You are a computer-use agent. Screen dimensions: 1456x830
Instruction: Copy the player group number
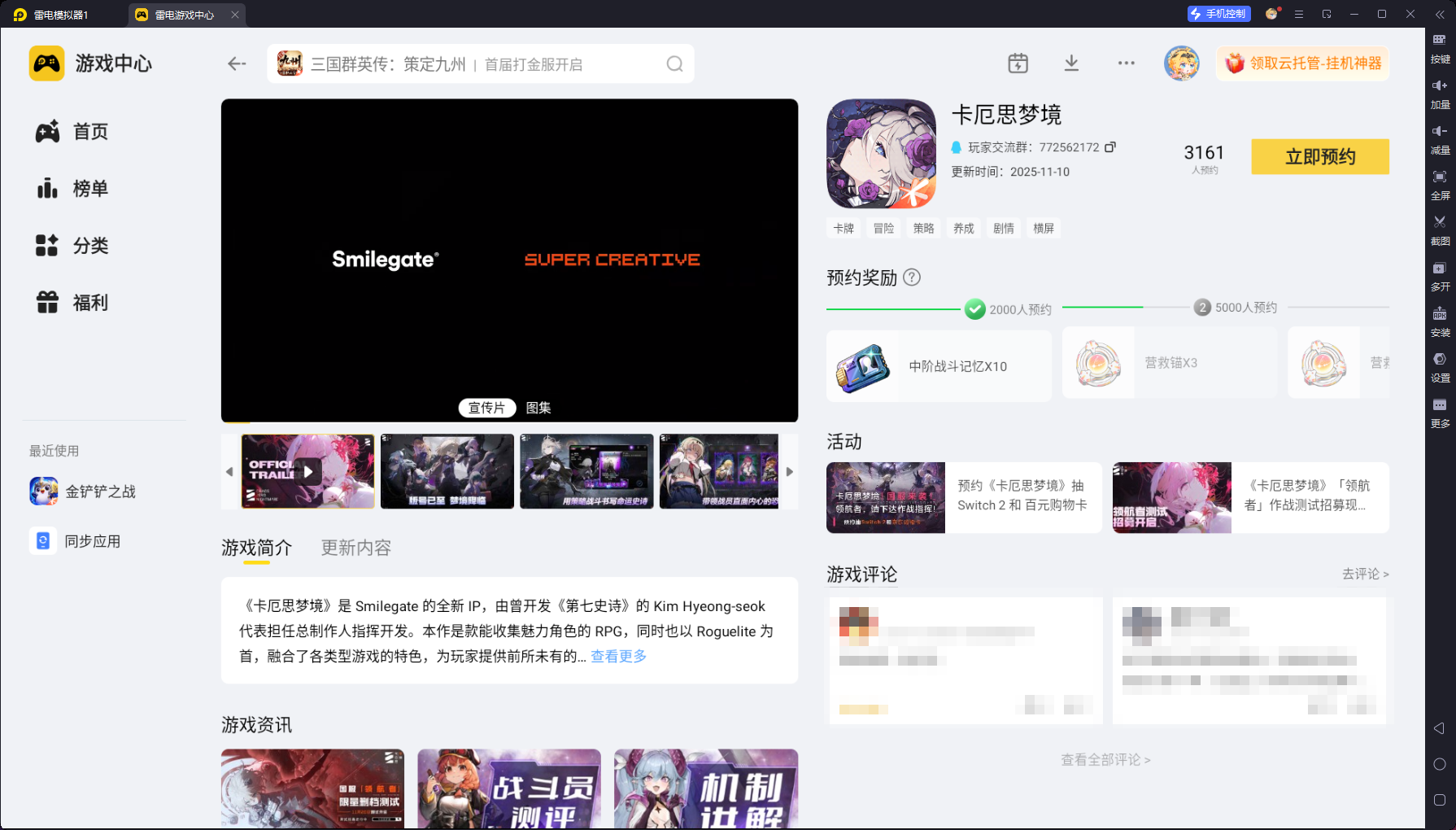click(x=1110, y=147)
